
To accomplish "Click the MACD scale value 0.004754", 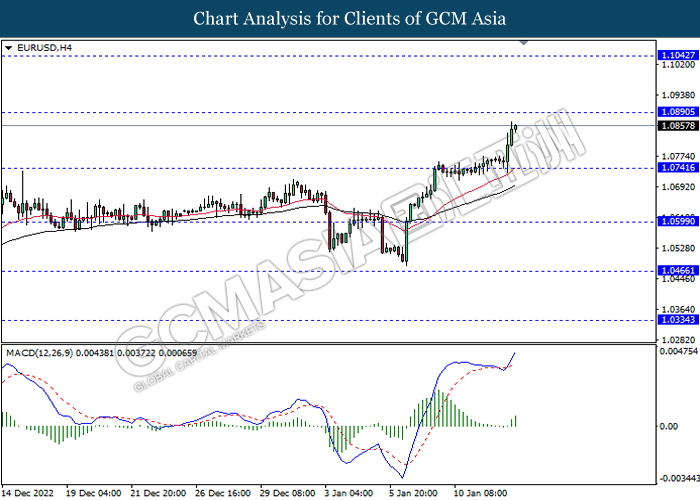I will tap(679, 351).
